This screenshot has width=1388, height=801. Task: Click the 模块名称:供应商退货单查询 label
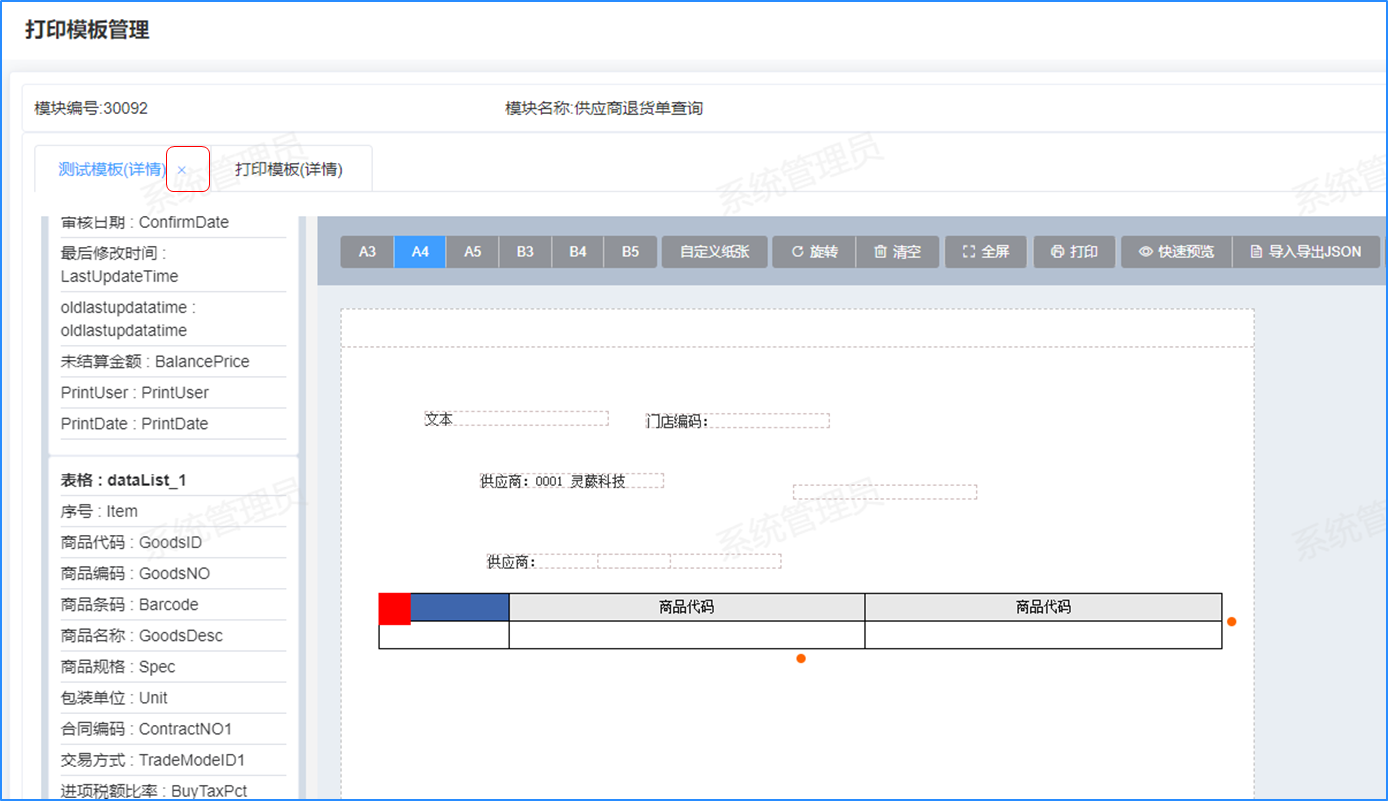(x=604, y=108)
